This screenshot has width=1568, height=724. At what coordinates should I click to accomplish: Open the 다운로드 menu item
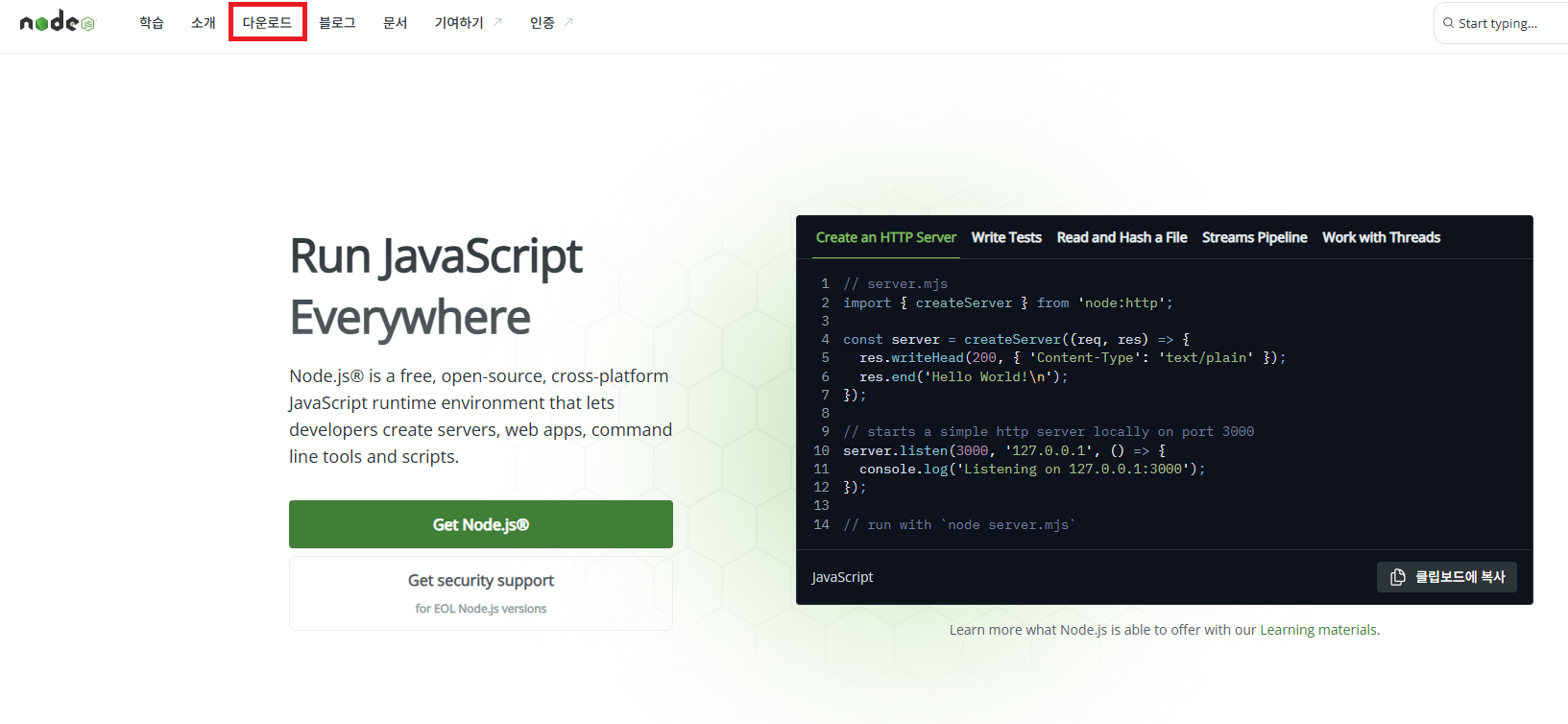pyautogui.click(x=267, y=22)
